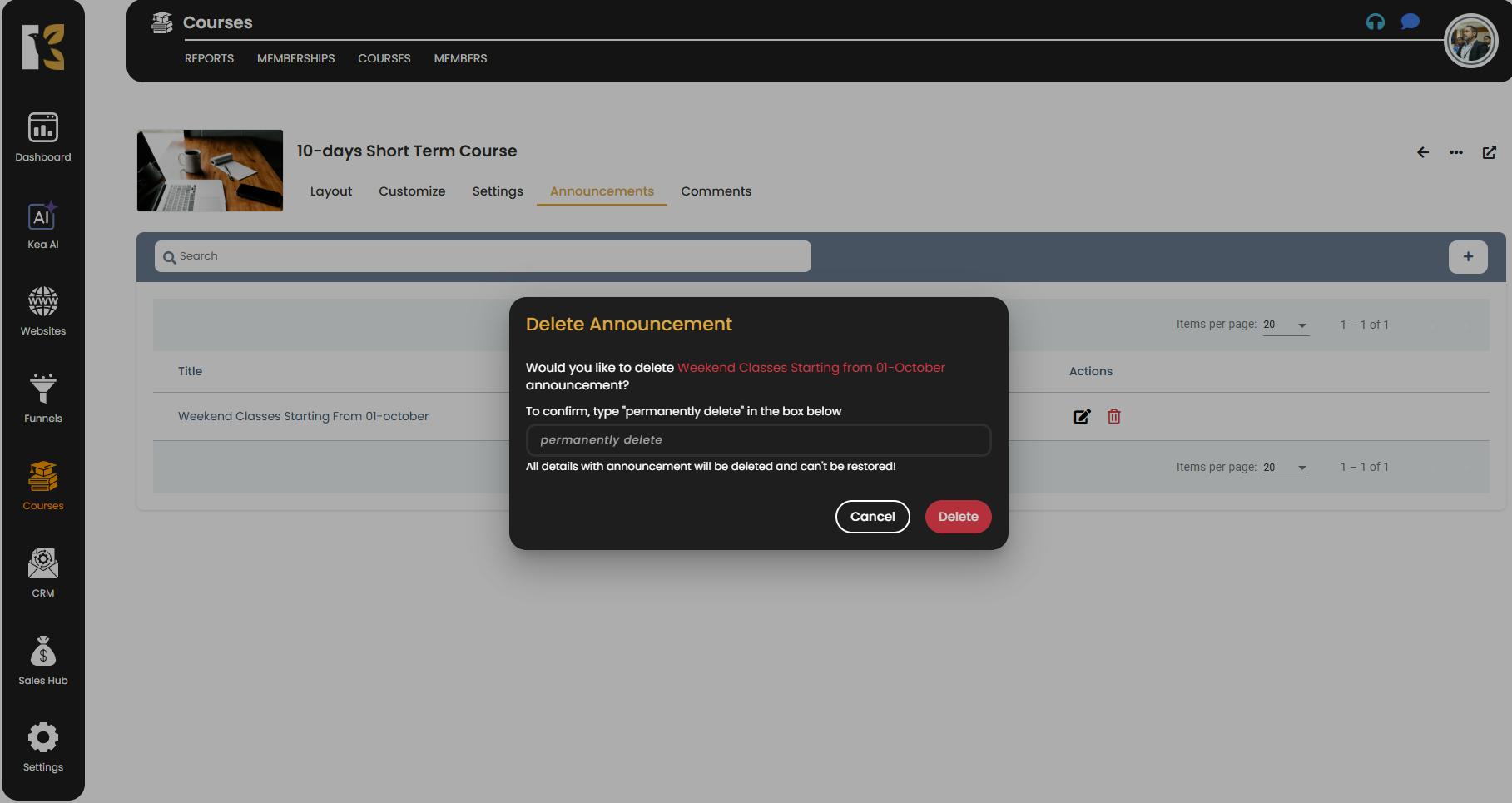Screen dimensions: 1512x803
Task: Click the permanently delete confirmation field
Action: click(x=758, y=440)
